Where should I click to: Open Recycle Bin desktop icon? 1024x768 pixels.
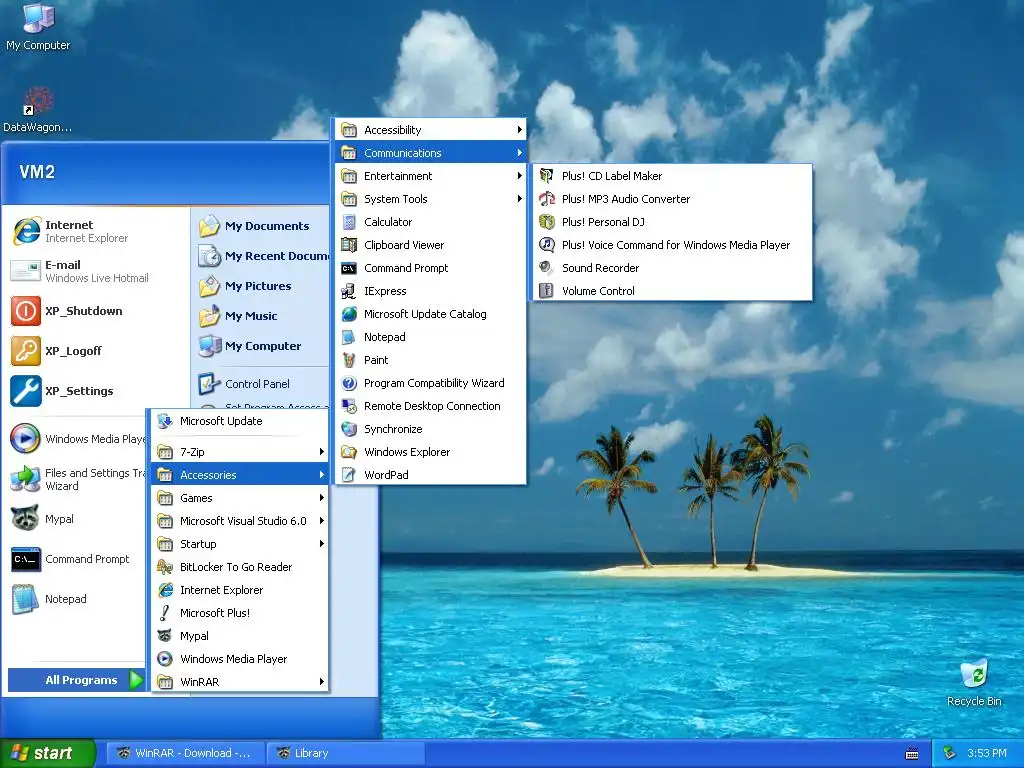974,683
